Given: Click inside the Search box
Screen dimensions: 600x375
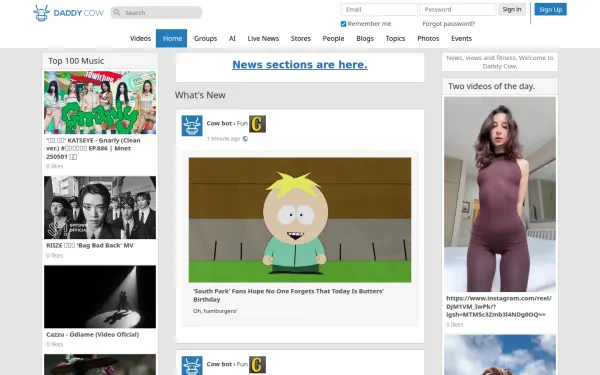Looking at the screenshot, I should [156, 13].
